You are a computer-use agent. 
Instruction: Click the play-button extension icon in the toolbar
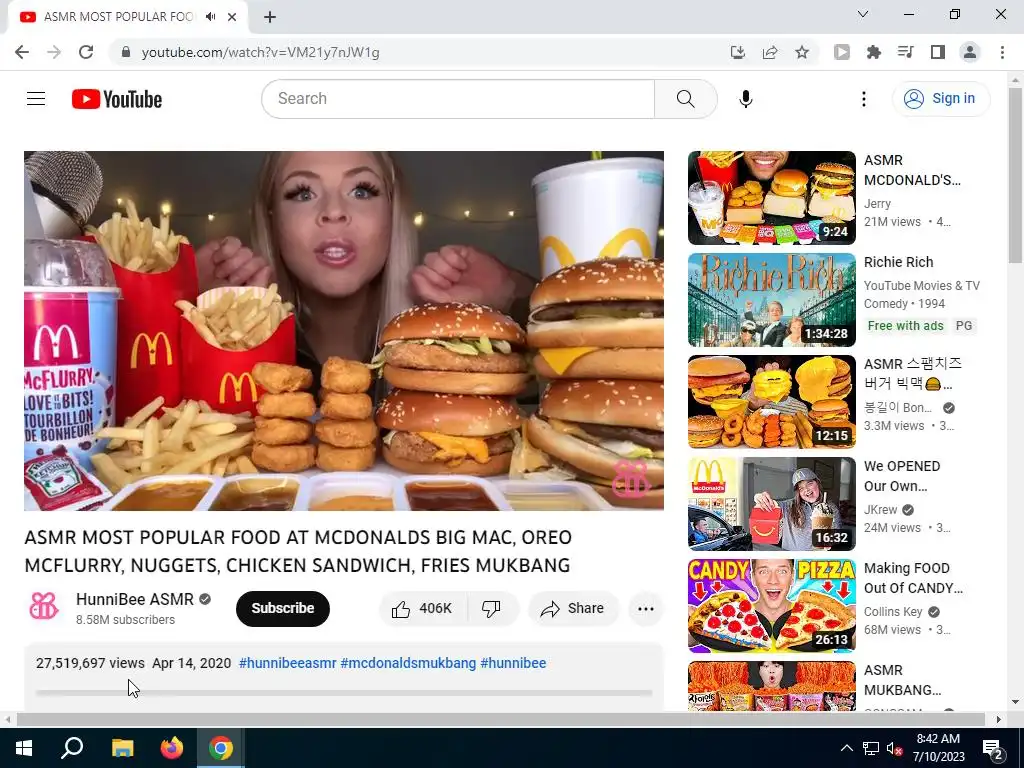click(x=842, y=52)
